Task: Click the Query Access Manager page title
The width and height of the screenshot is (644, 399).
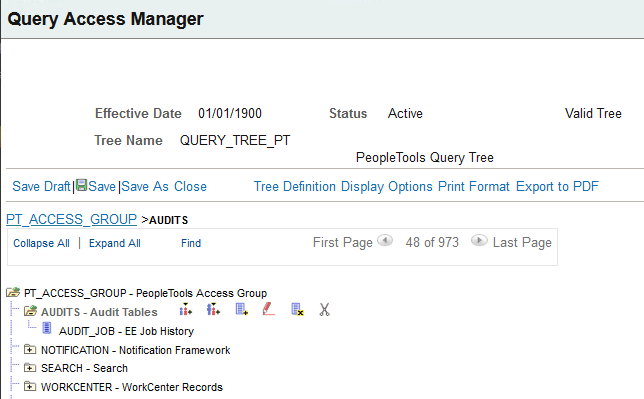Action: [106, 19]
